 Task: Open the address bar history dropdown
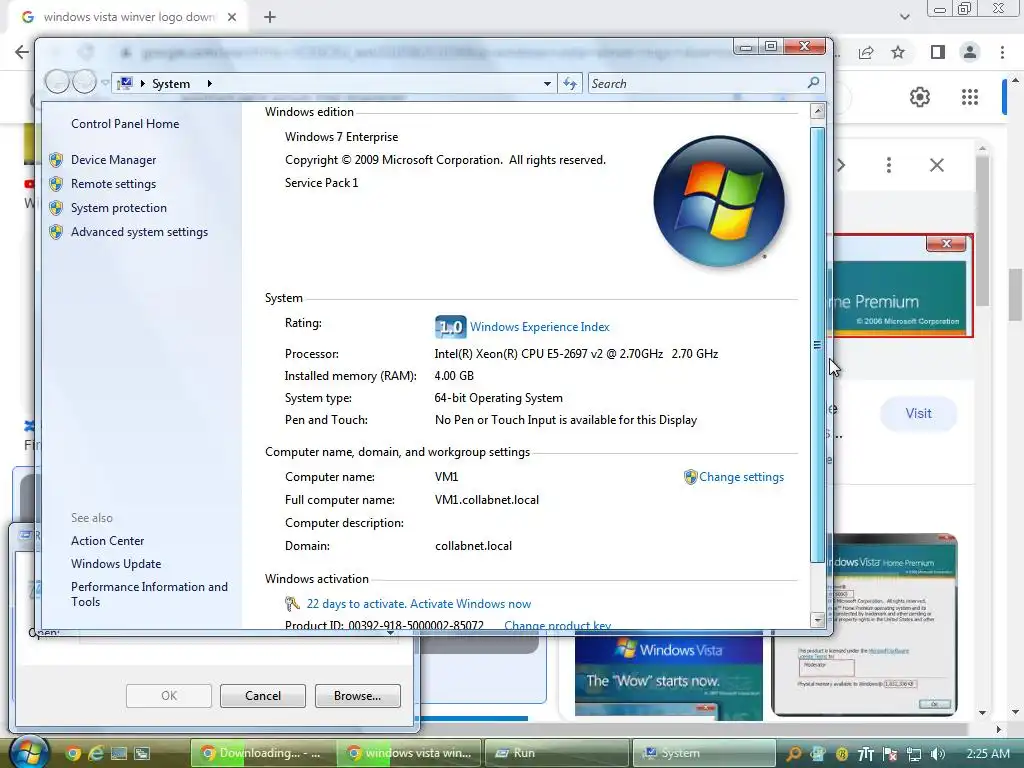547,84
